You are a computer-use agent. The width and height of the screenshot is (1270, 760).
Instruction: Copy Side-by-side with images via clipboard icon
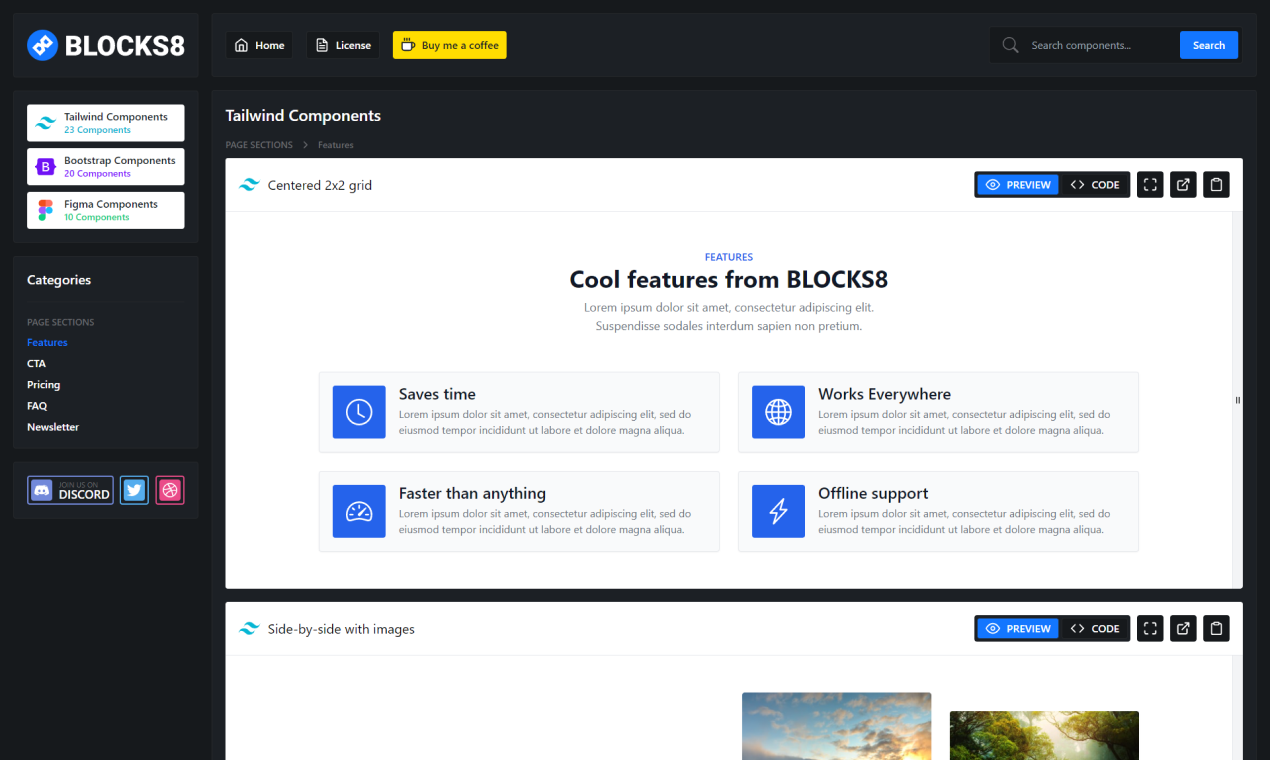click(1216, 628)
